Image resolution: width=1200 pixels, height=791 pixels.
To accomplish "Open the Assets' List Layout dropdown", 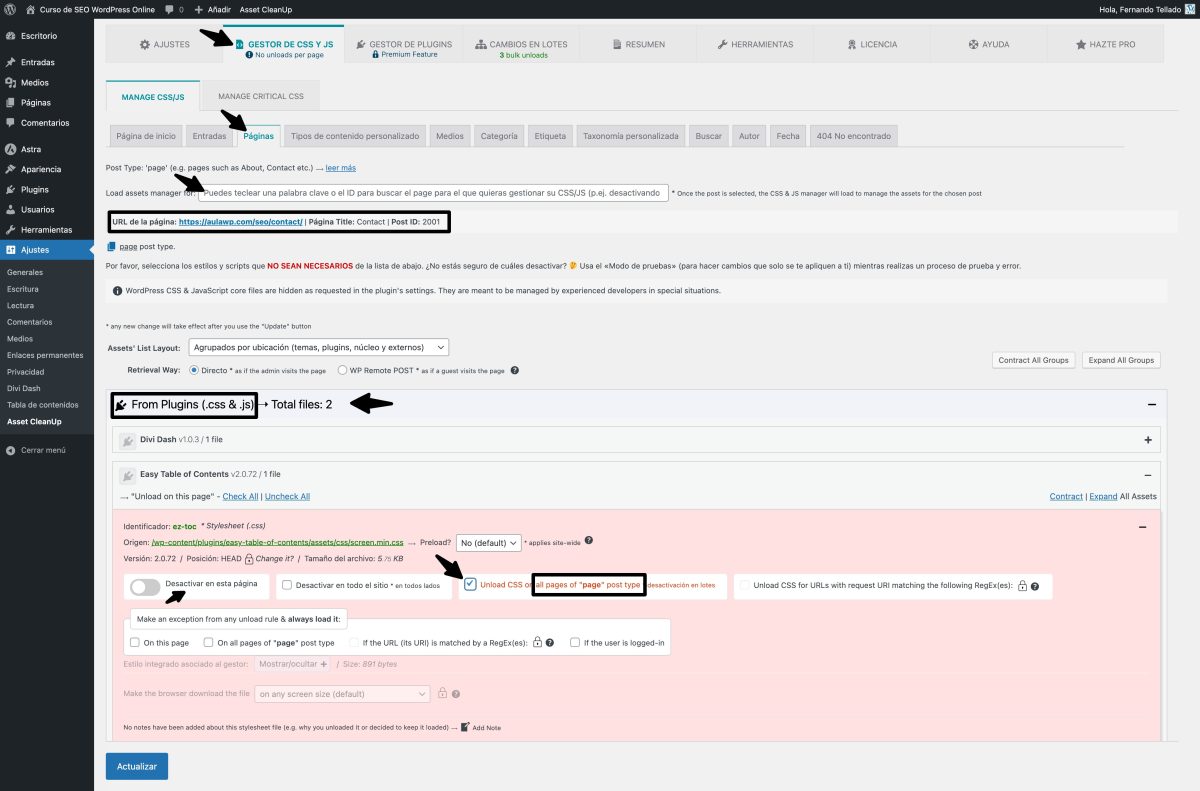I will click(318, 347).
